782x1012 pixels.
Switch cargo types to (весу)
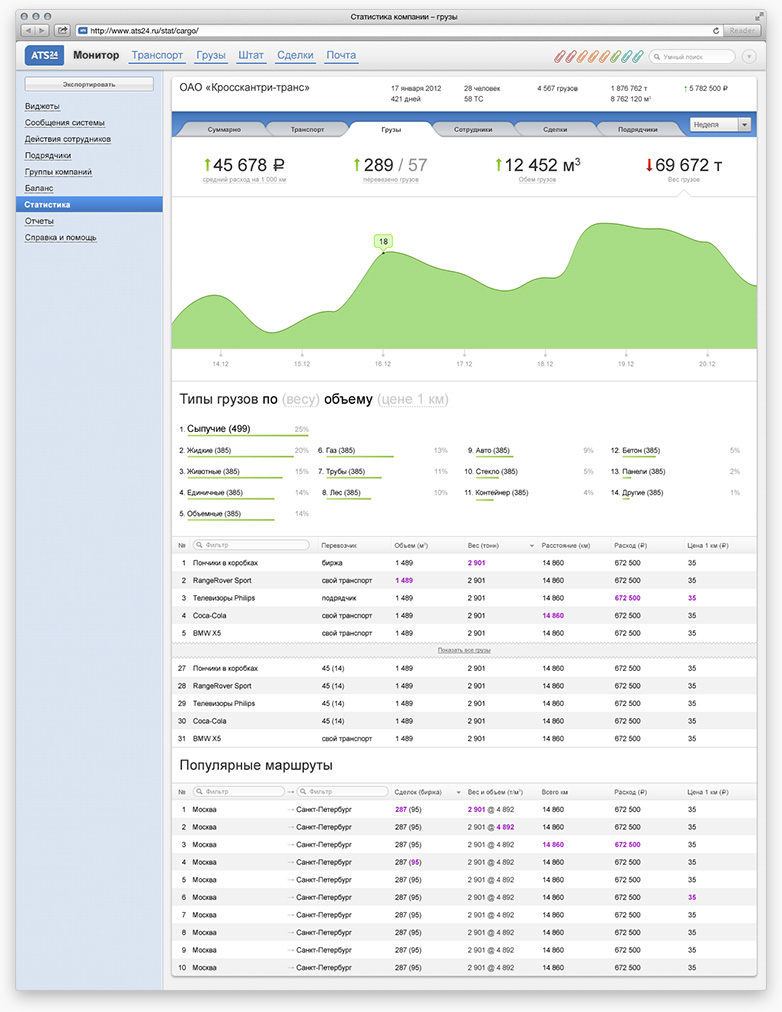(x=301, y=400)
